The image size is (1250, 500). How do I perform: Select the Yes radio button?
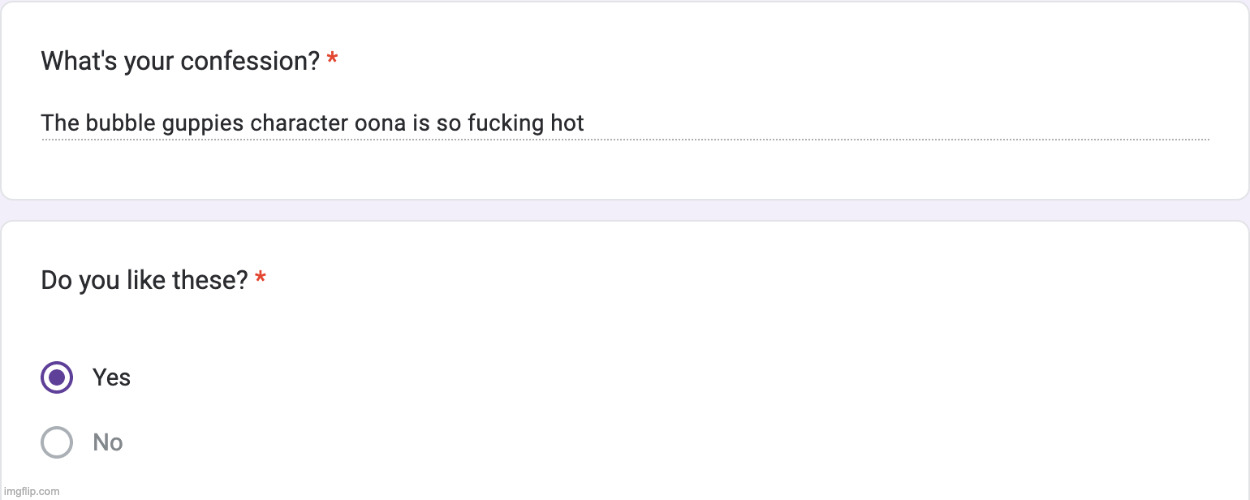coord(57,378)
